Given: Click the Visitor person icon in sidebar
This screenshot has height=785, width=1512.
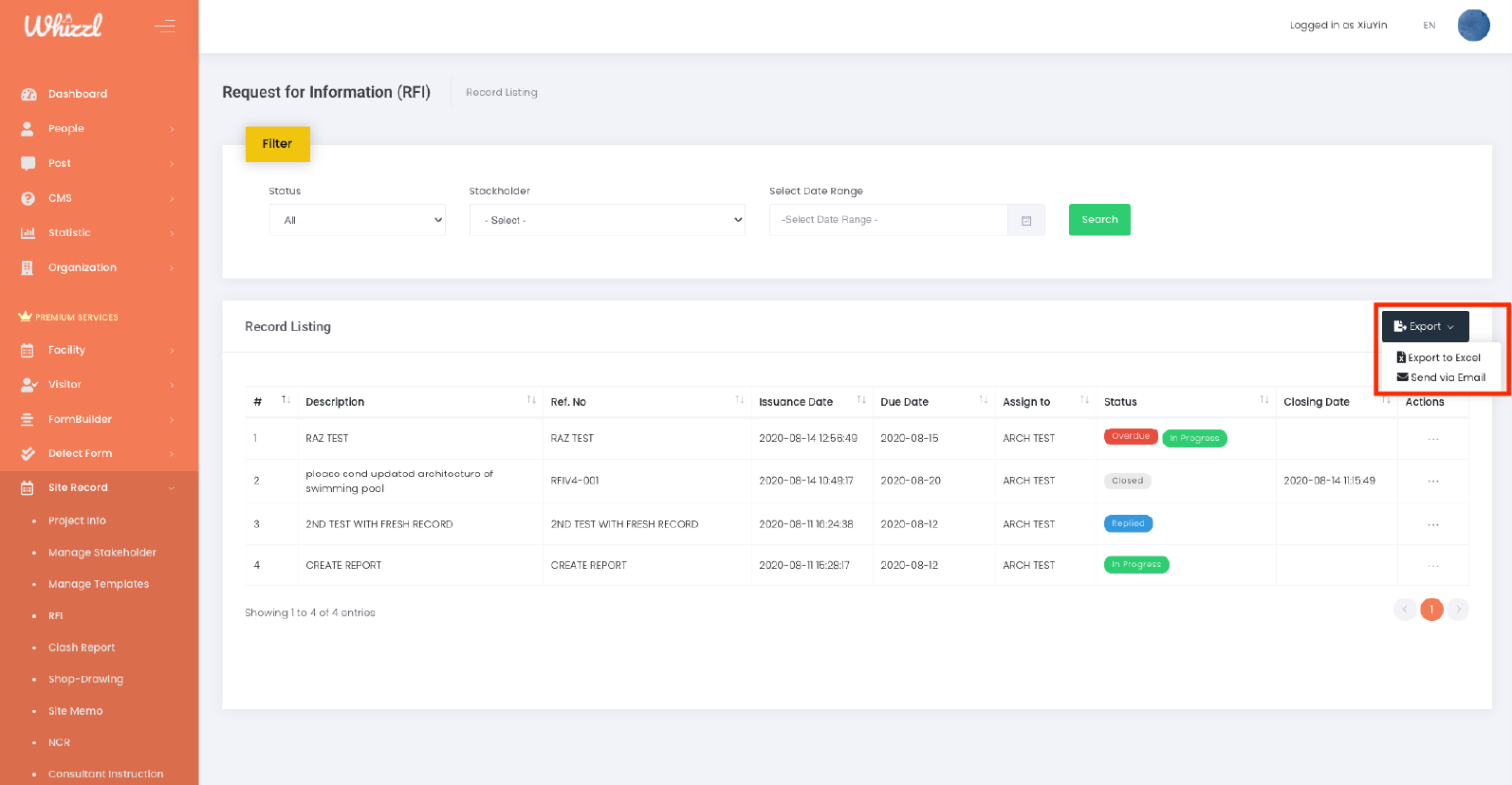Looking at the screenshot, I should tap(28, 385).
